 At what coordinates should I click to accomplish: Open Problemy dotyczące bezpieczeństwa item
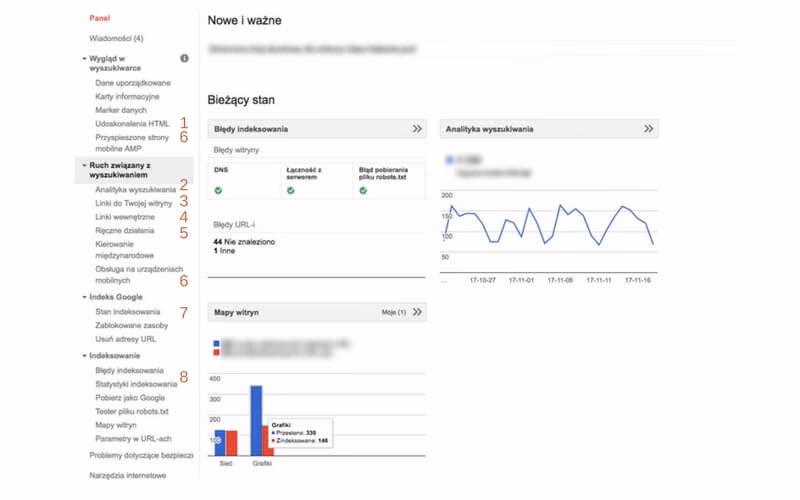pos(141,456)
